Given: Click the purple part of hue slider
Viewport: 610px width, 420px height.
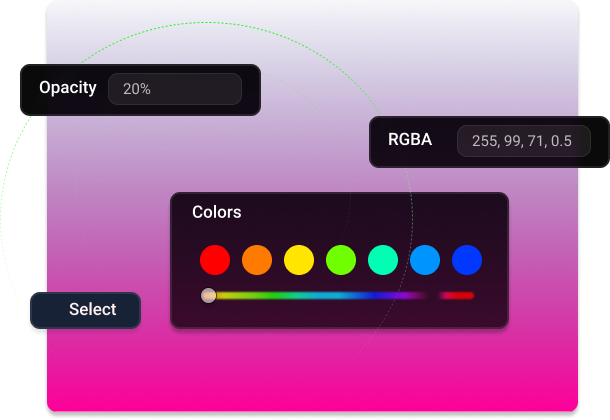Looking at the screenshot, I should pyautogui.click(x=410, y=295).
